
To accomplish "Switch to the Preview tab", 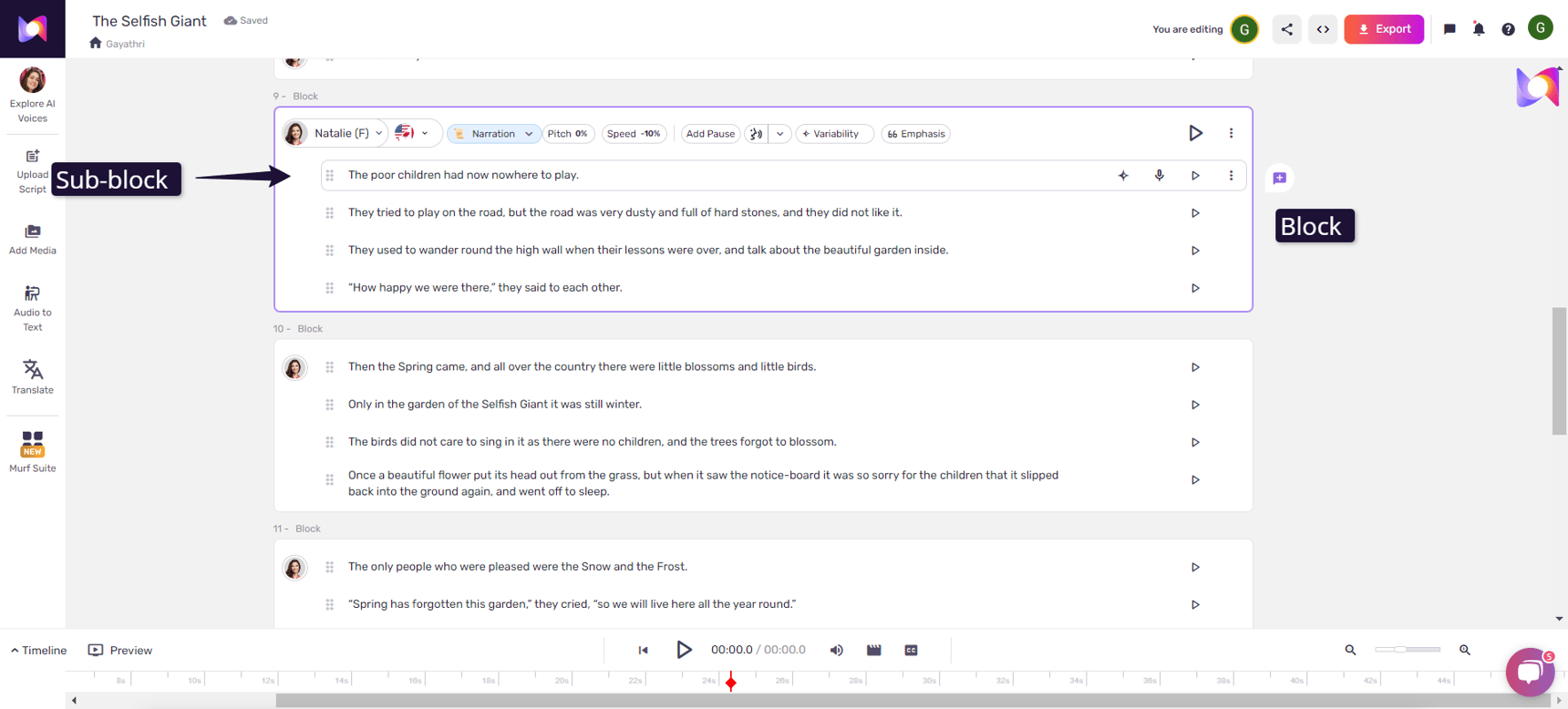I will [x=120, y=650].
